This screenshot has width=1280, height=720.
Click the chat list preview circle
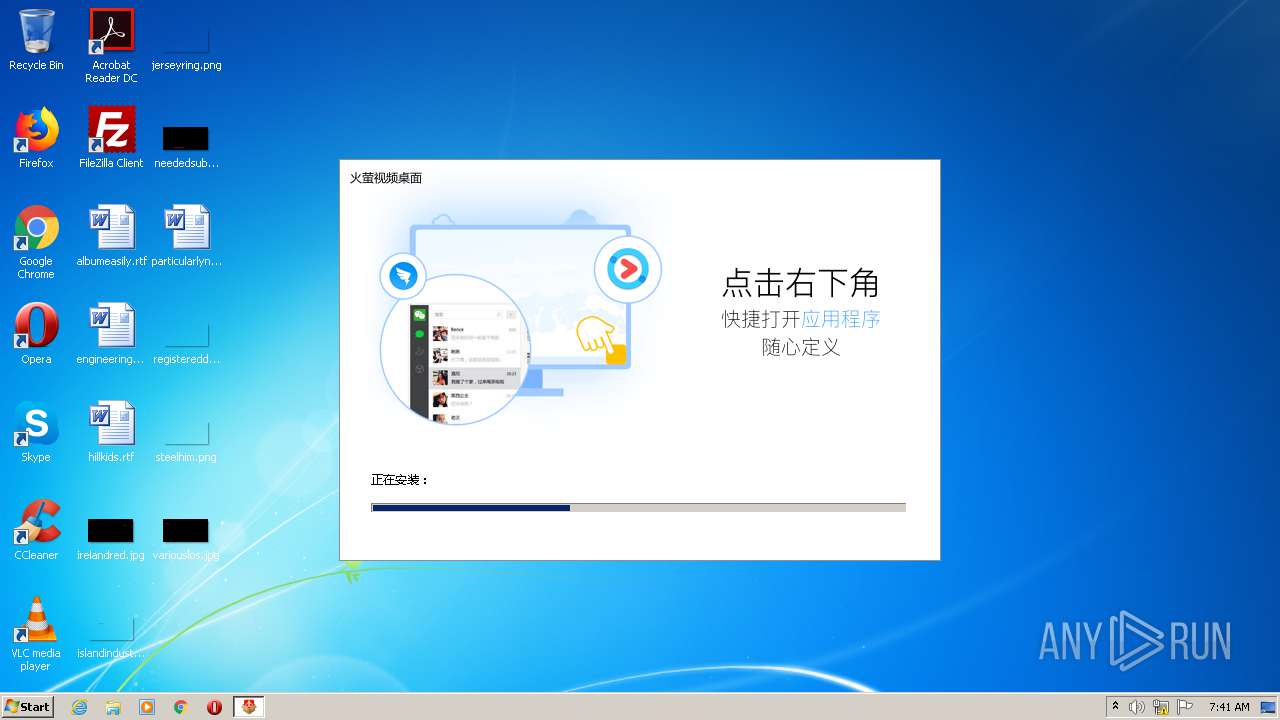click(x=455, y=349)
